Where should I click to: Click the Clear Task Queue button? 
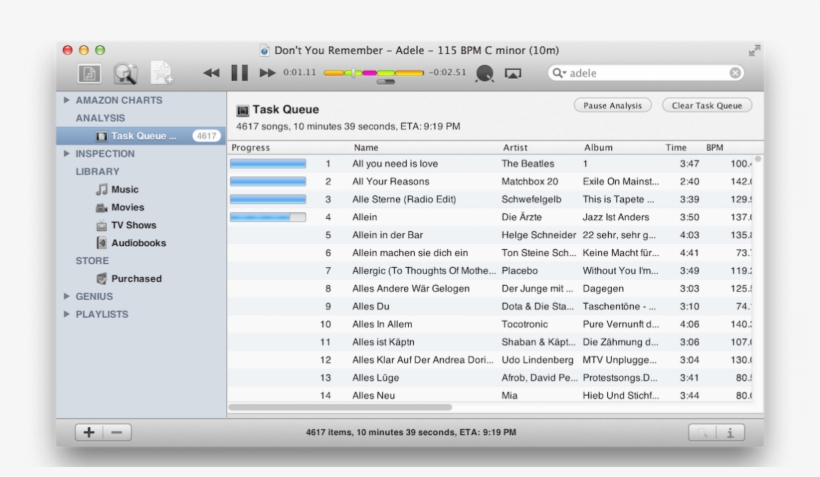pyautogui.click(x=707, y=105)
